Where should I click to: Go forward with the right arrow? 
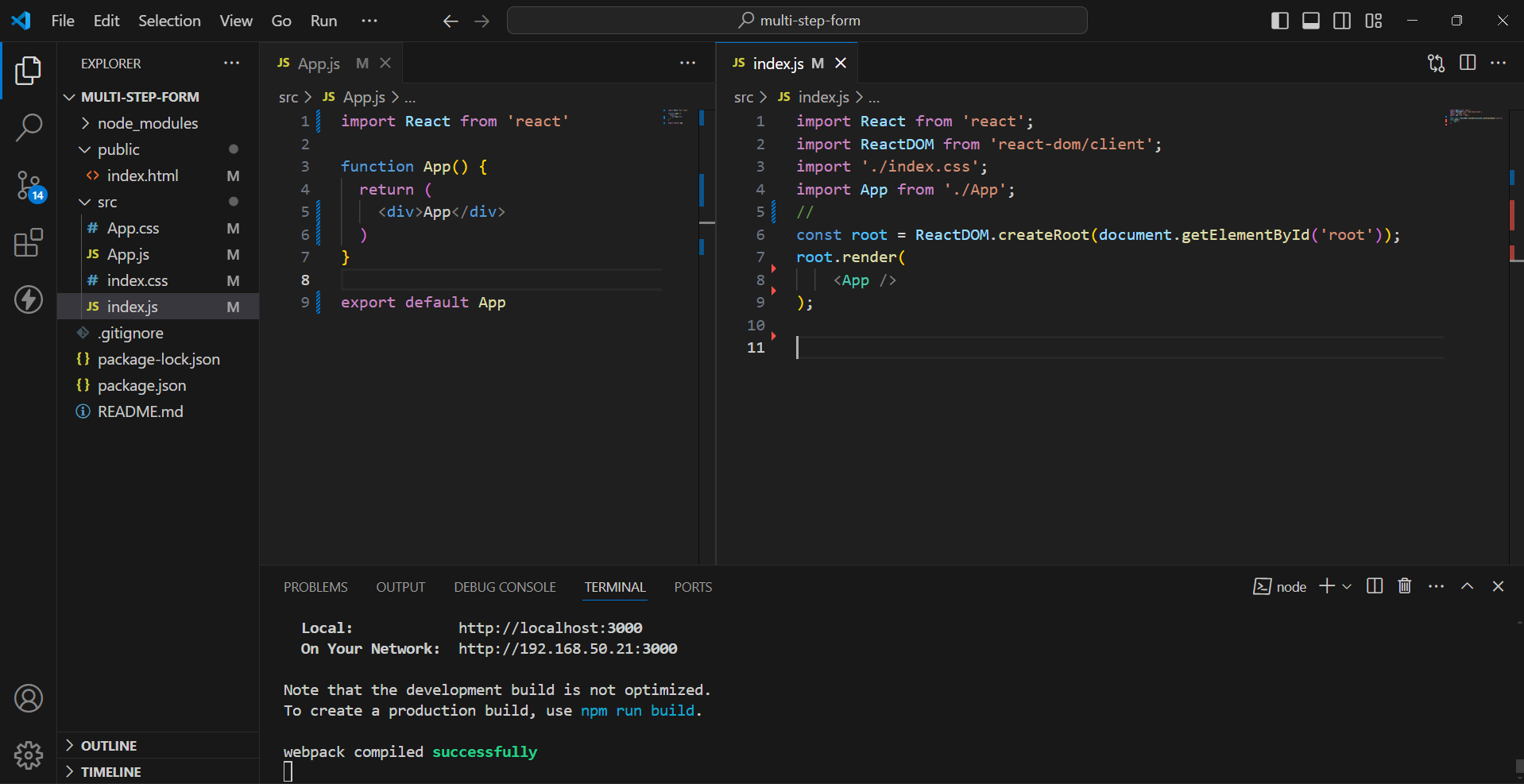482,21
